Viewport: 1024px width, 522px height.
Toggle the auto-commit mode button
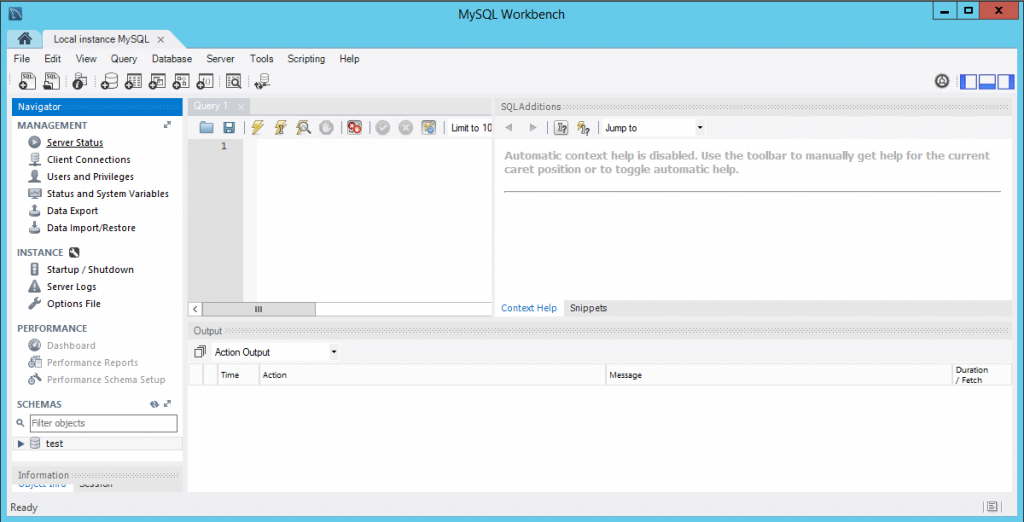tap(428, 128)
